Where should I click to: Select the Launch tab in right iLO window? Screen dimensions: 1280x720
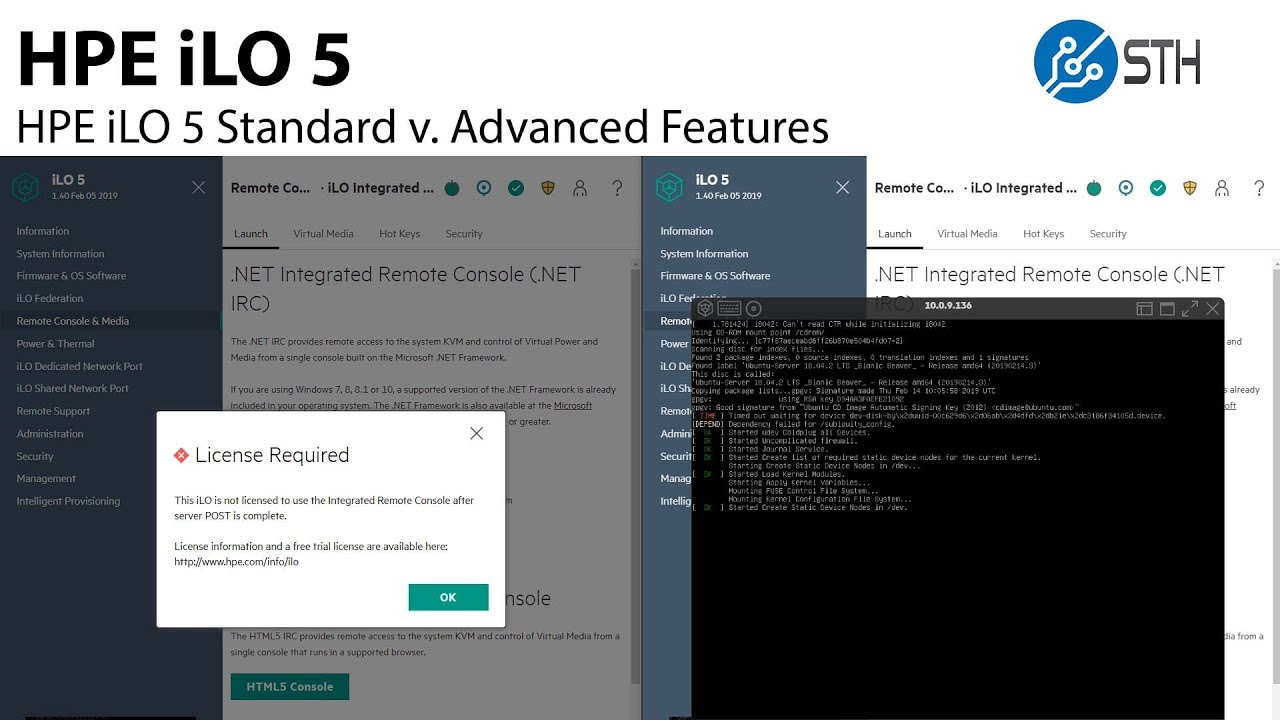[x=895, y=234]
